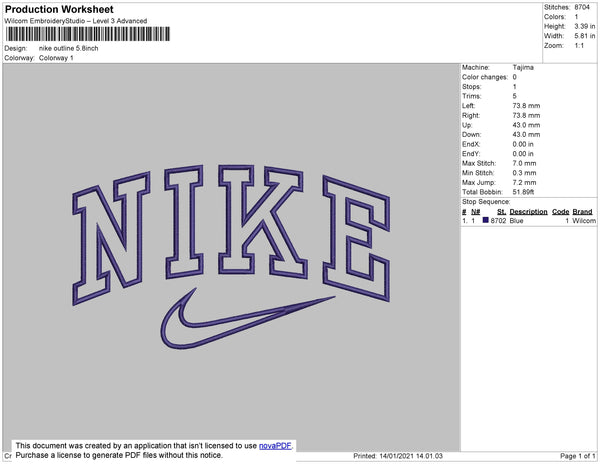Click the blue thread color swatch
This screenshot has width=600, height=464.
(486, 220)
